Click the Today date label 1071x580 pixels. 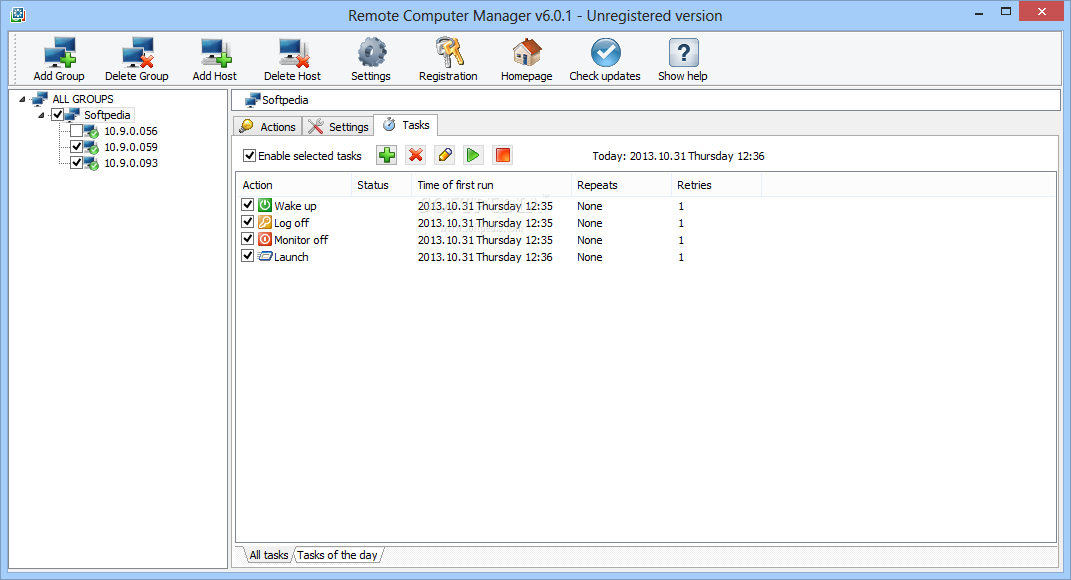678,156
